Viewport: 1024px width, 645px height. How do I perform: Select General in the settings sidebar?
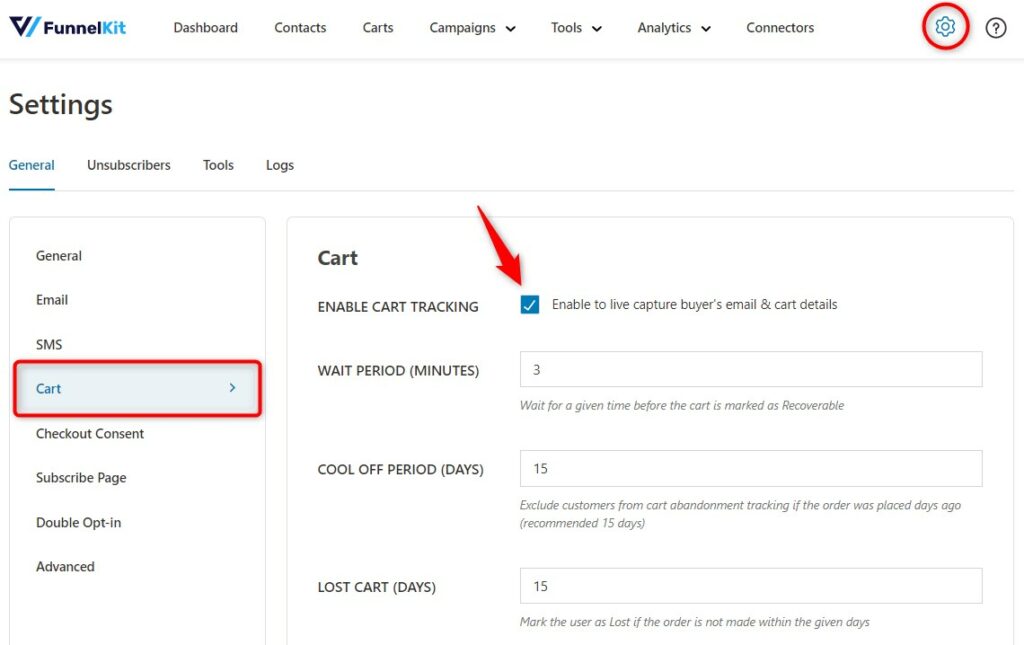59,256
